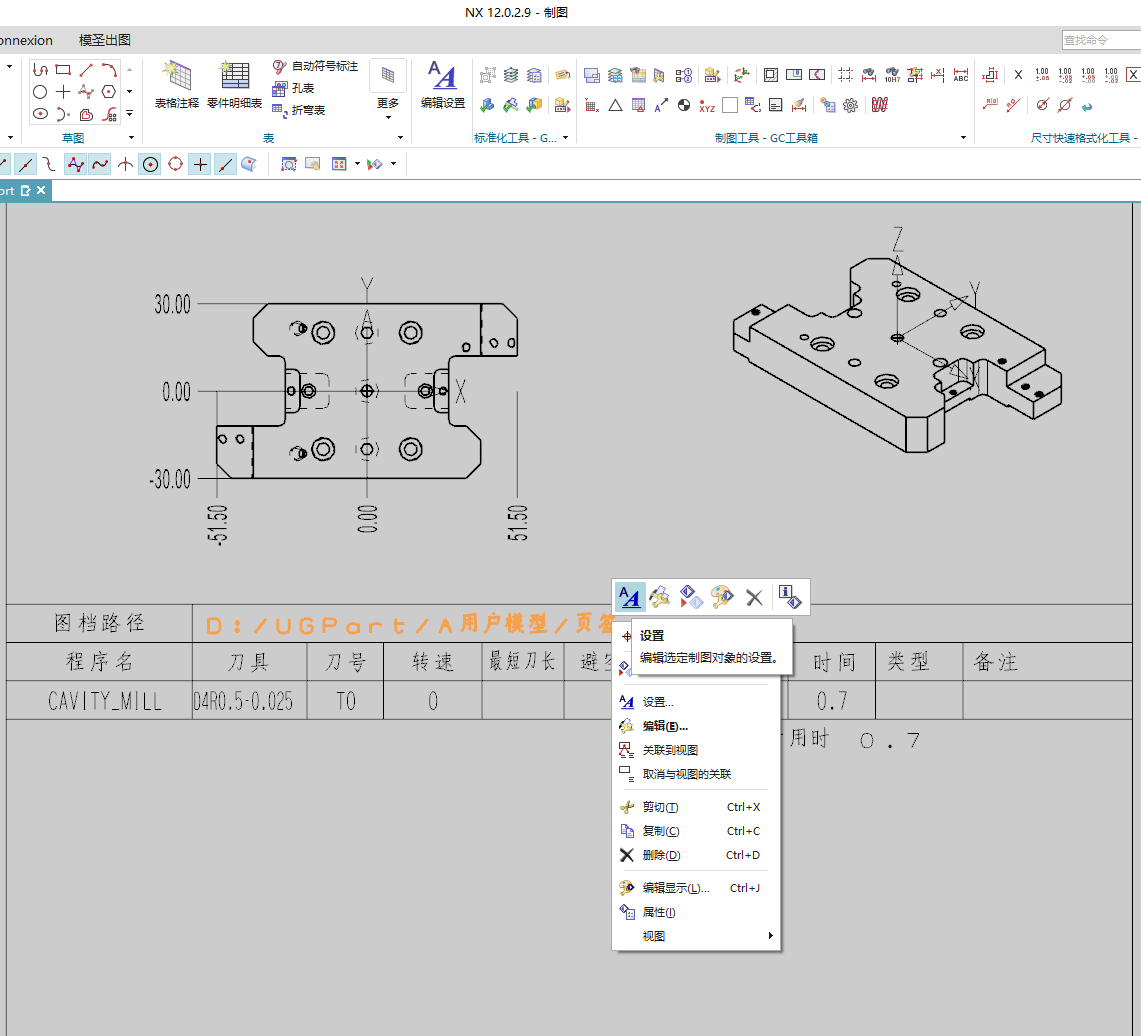The image size is (1141, 1036).
Task: Toggle the quadrant point snap
Action: tap(175, 164)
